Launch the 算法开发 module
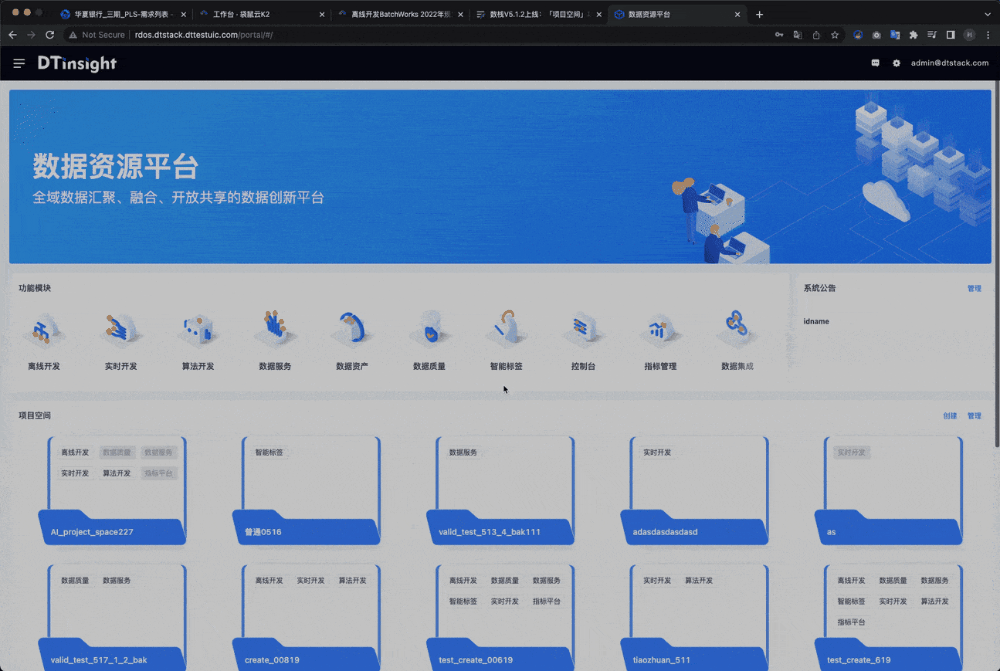 (198, 330)
